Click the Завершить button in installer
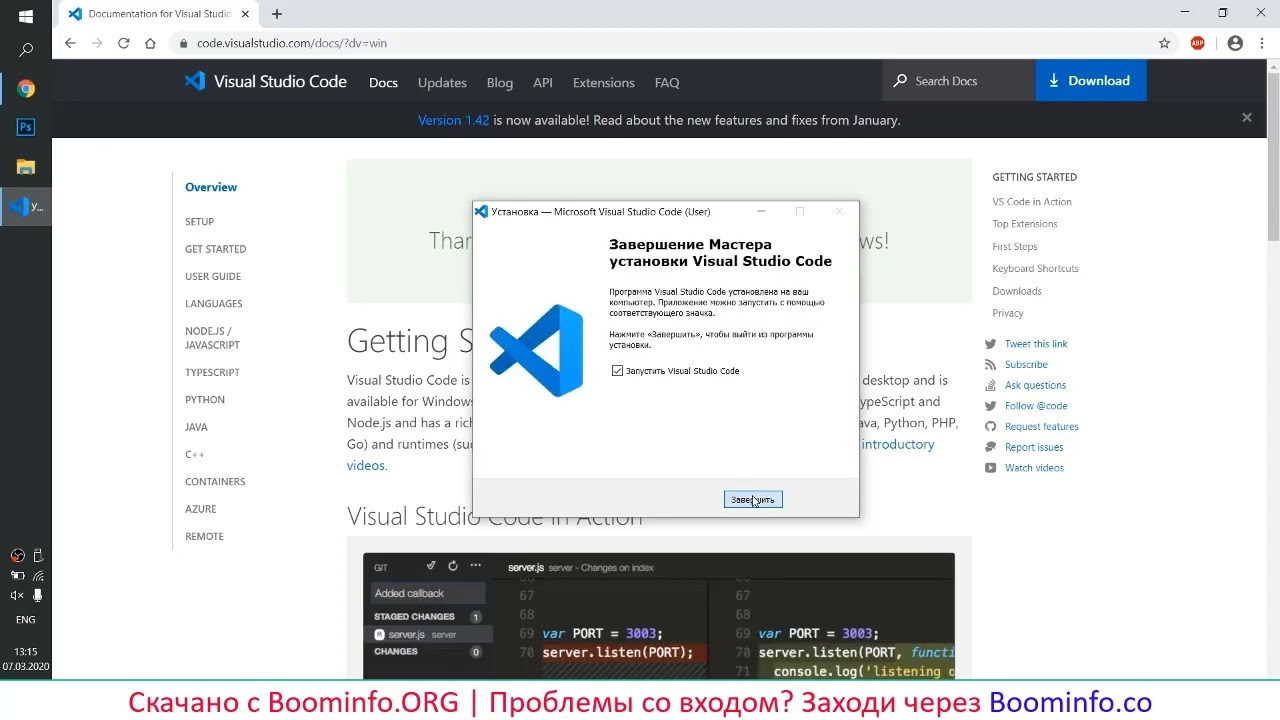Viewport: 1280px width, 720px height. pos(753,499)
